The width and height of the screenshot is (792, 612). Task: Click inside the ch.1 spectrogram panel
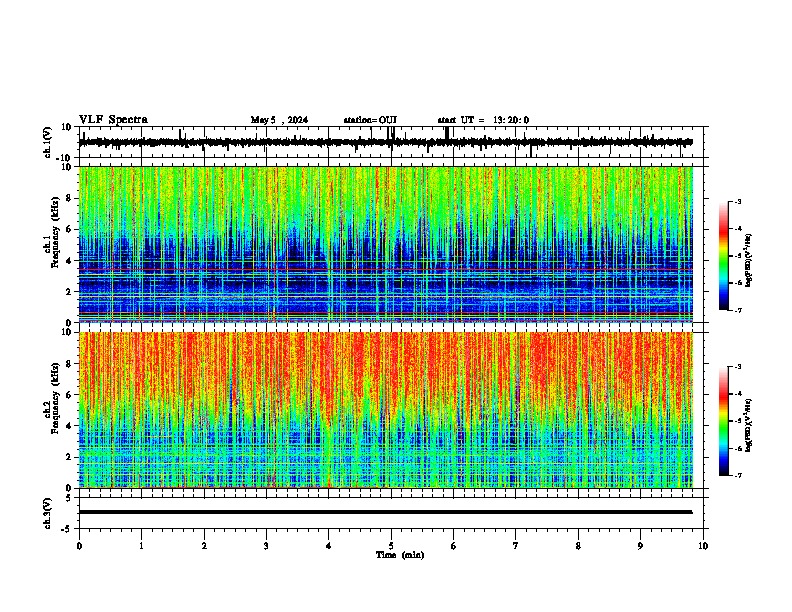[x=385, y=244]
